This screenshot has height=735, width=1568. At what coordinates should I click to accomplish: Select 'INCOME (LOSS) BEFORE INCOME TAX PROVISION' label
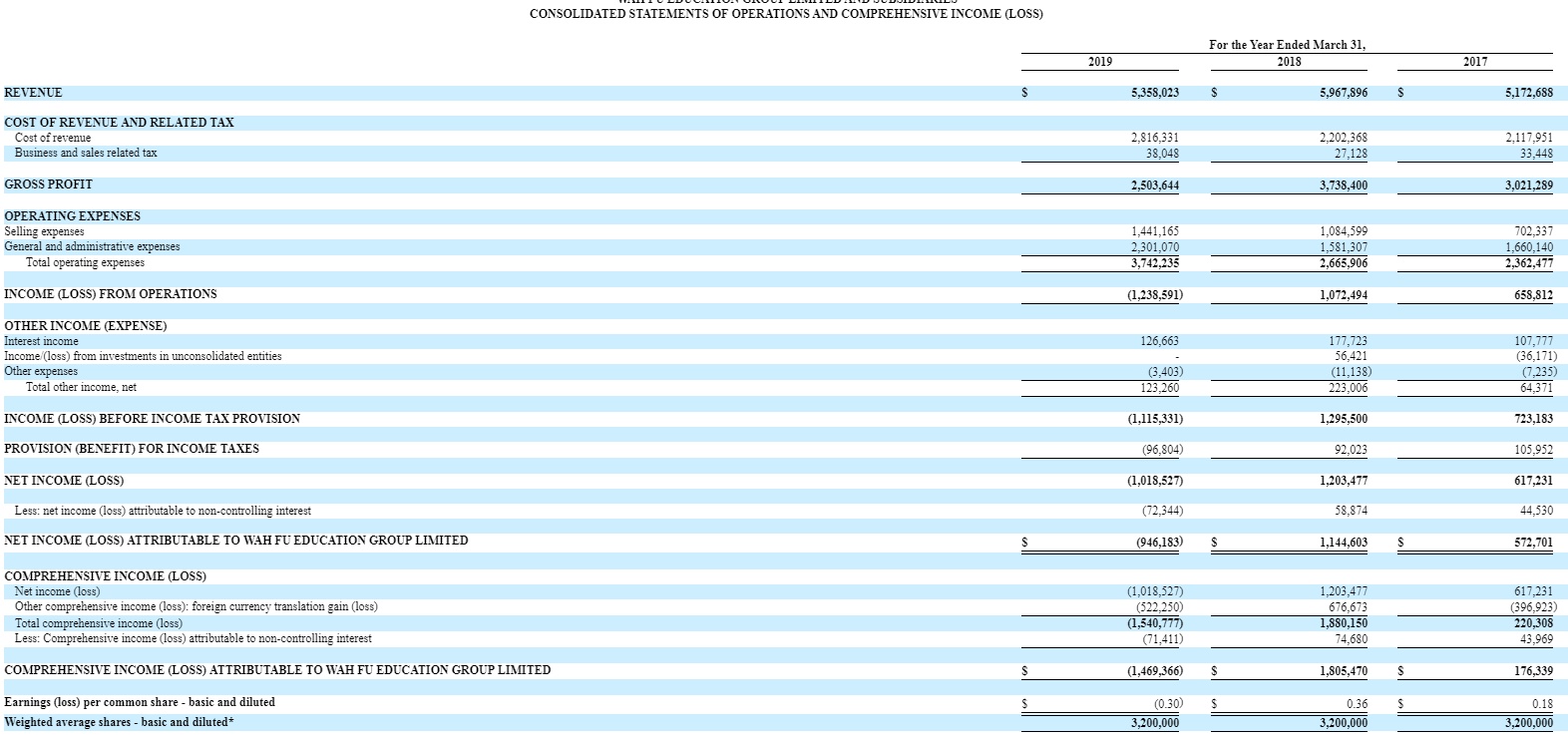(x=152, y=419)
